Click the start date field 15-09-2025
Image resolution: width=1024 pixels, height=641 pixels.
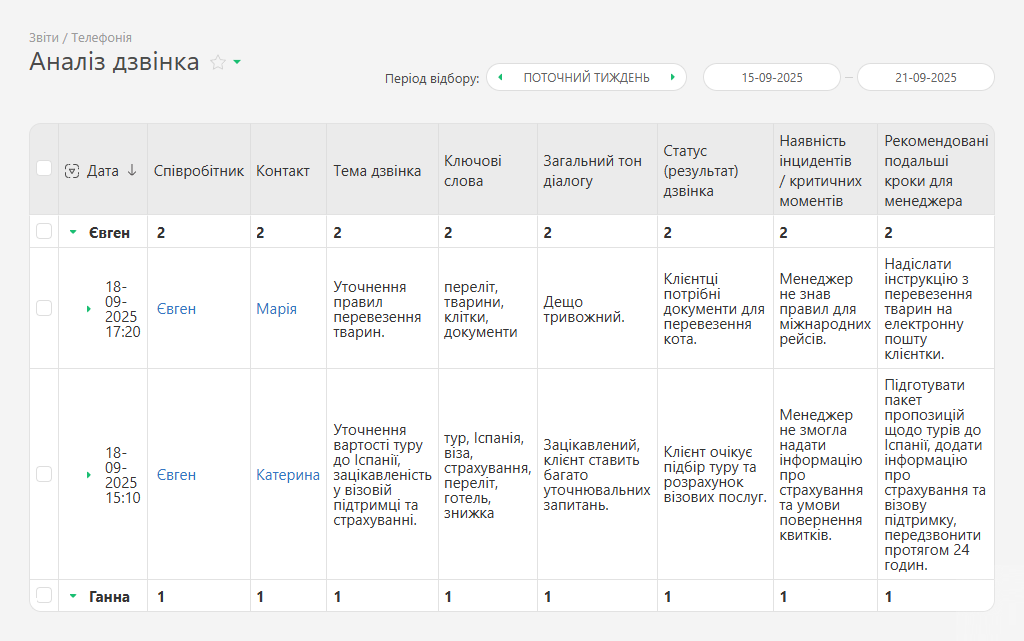coord(771,77)
